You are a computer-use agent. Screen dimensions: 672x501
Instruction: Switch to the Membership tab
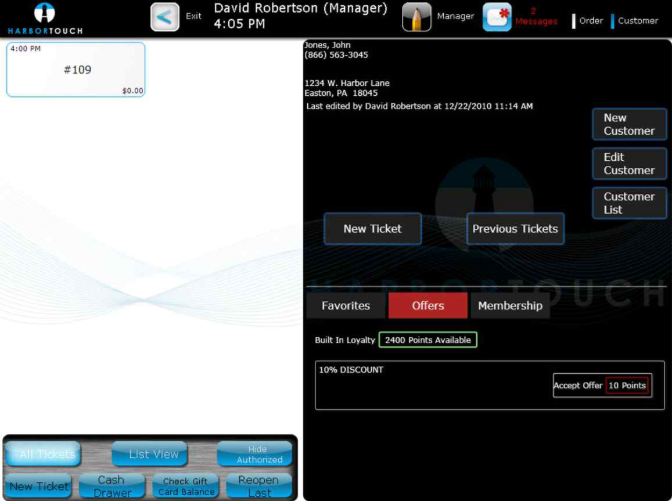click(510, 306)
